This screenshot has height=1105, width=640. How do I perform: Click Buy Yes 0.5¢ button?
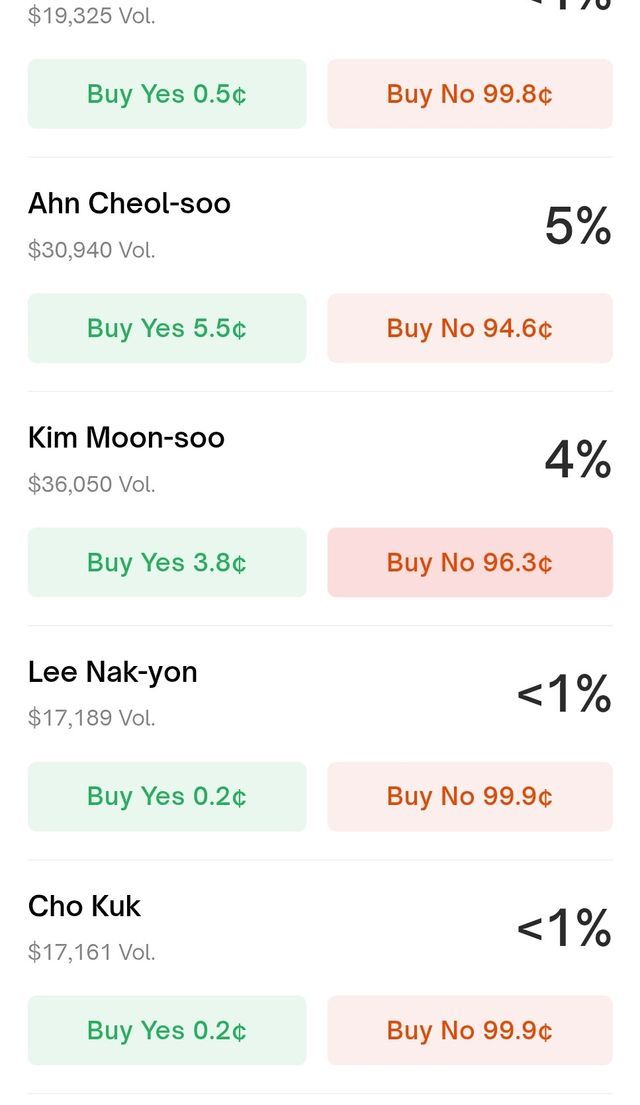[x=167, y=94]
